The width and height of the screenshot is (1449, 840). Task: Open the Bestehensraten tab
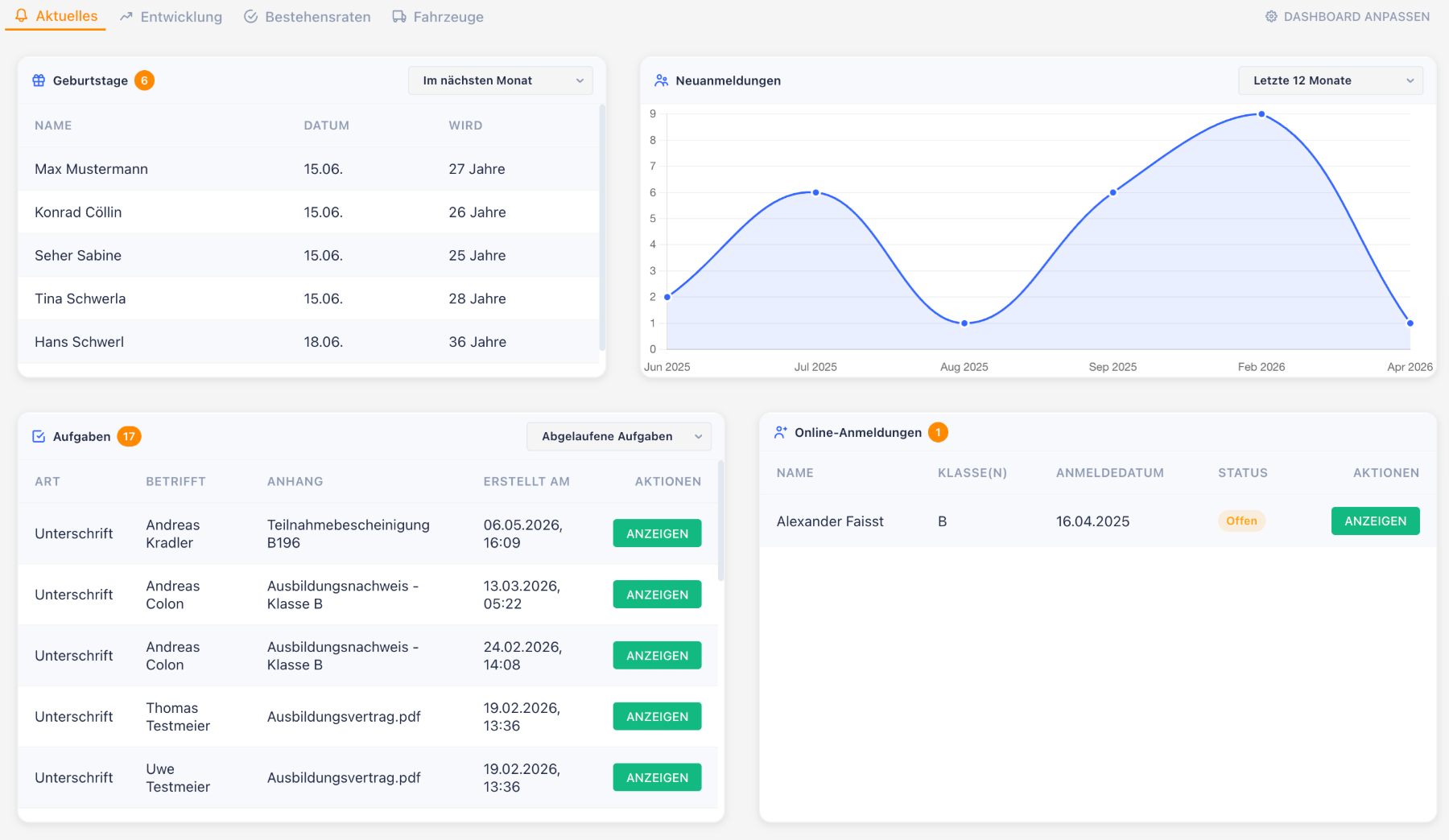coord(308,17)
